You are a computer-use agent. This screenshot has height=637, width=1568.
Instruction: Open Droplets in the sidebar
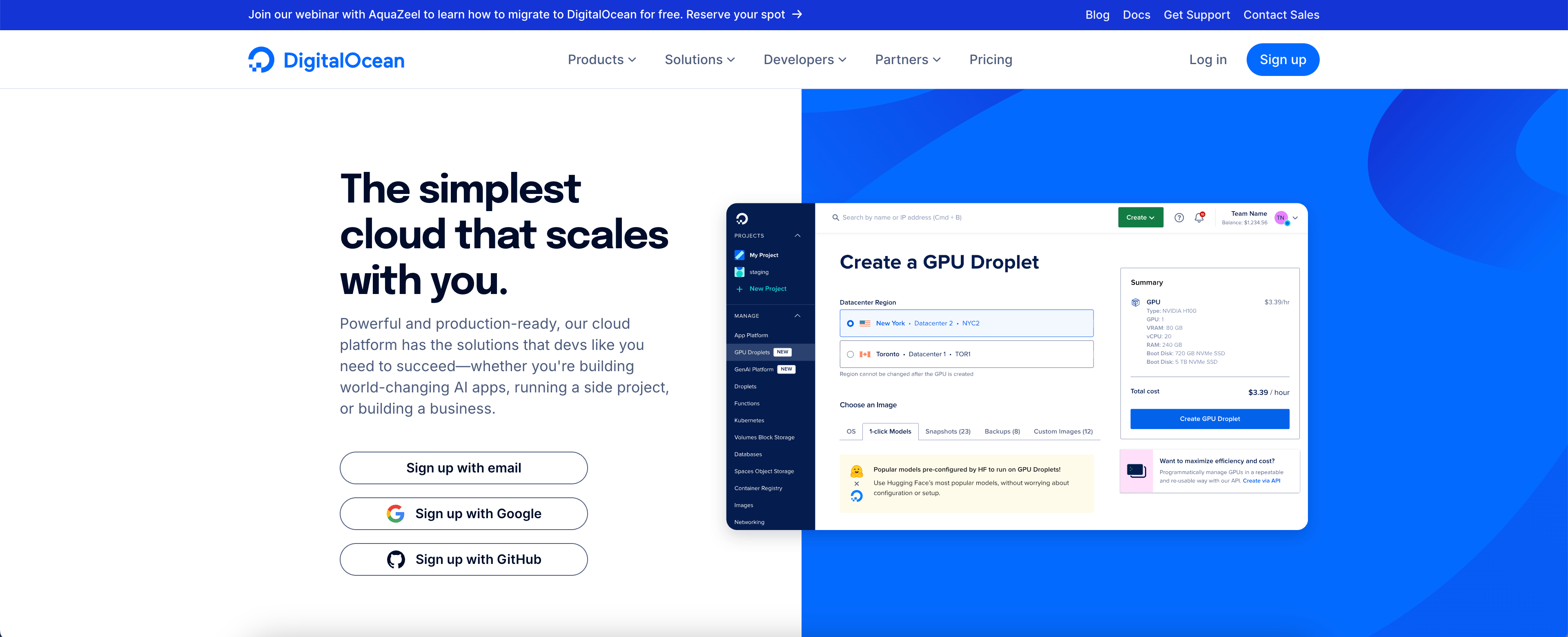745,387
